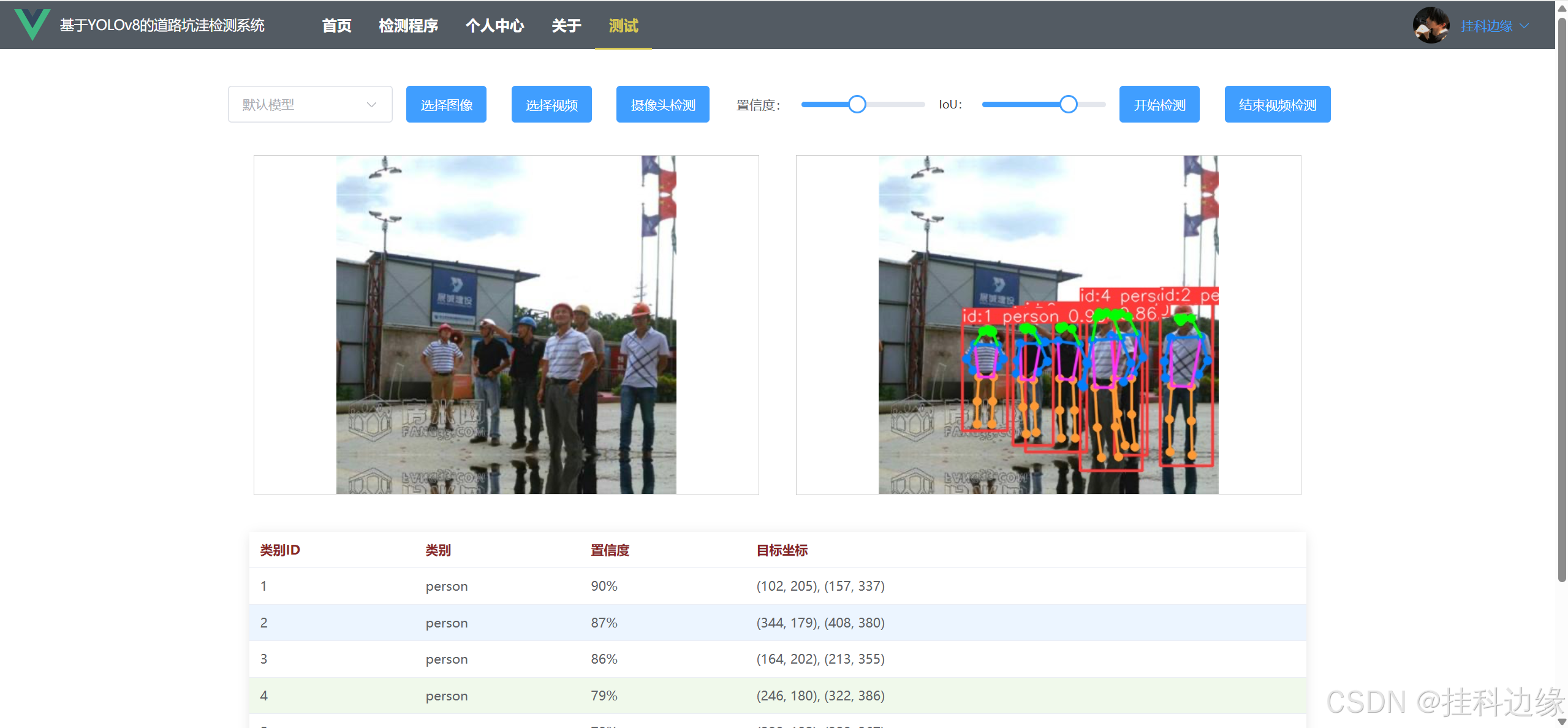Expand the 挂科边缘 user menu chevron
The image size is (1568, 728).
pyautogui.click(x=1525, y=26)
